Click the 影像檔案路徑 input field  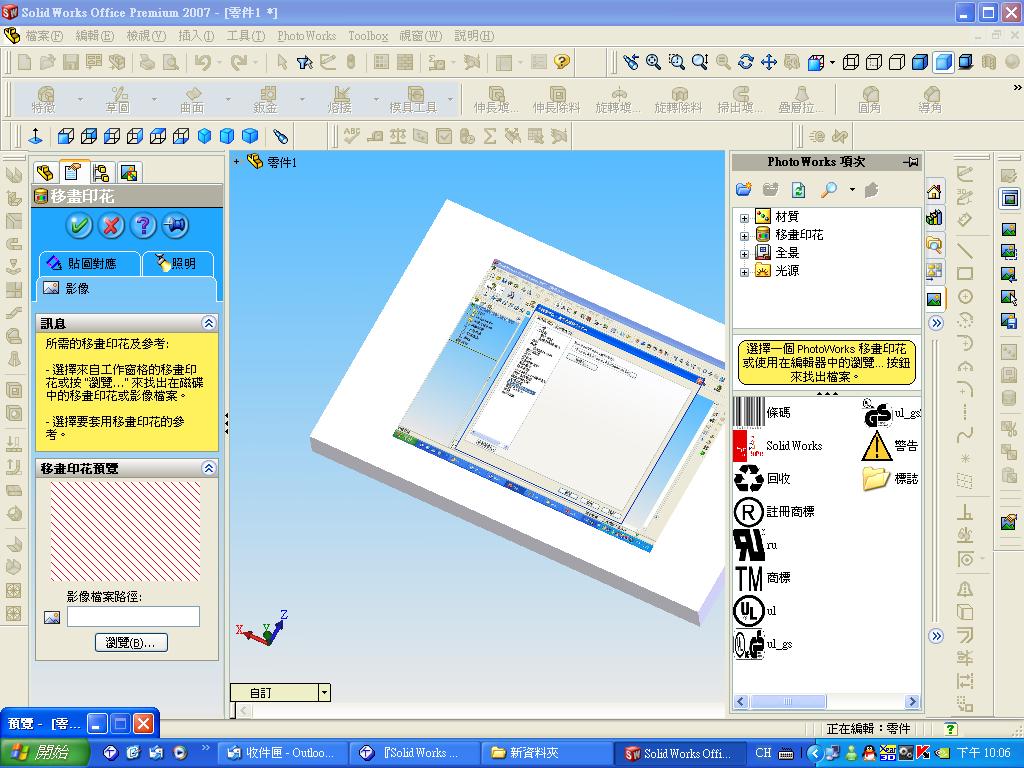tap(133, 616)
